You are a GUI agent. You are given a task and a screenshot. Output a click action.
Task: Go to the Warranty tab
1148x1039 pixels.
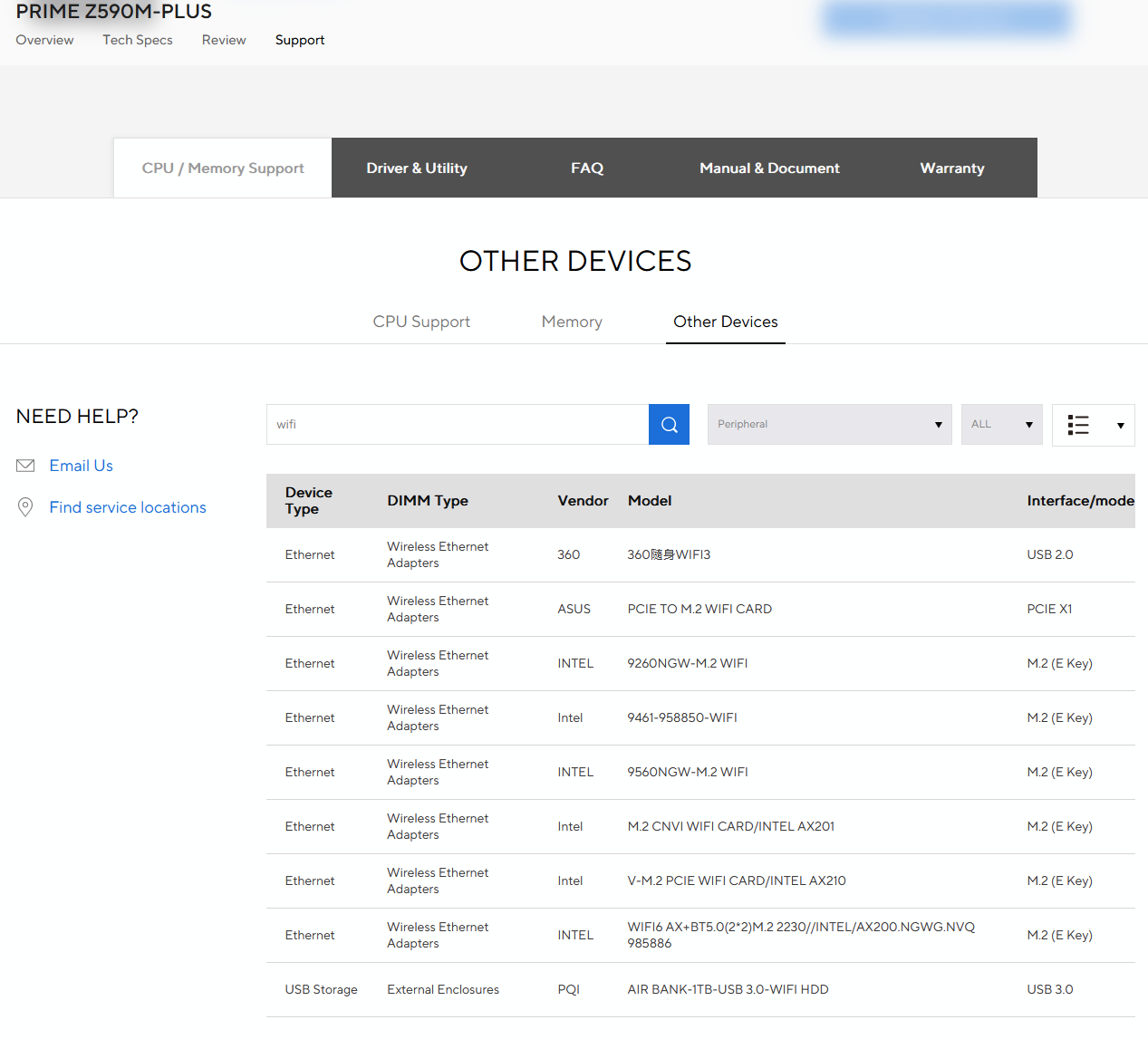click(951, 168)
